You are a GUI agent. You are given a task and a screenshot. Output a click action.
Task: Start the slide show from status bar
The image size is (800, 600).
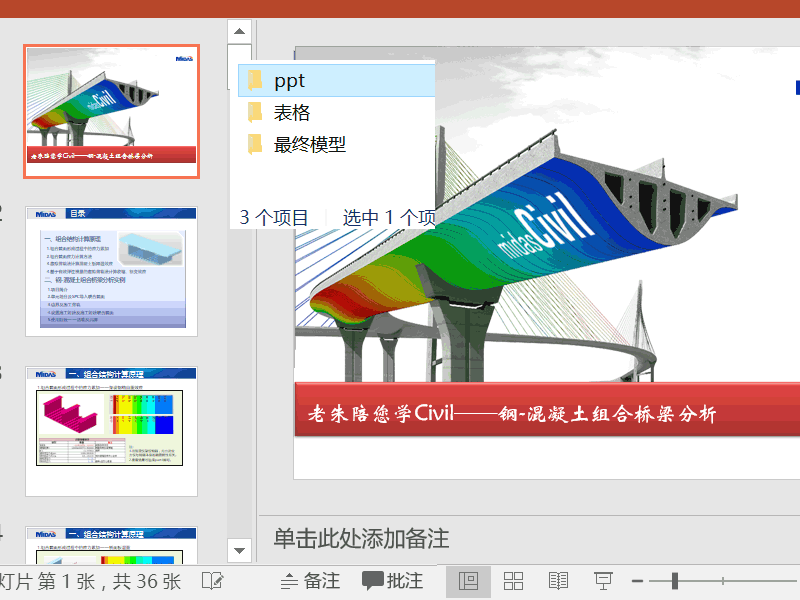tap(603, 581)
